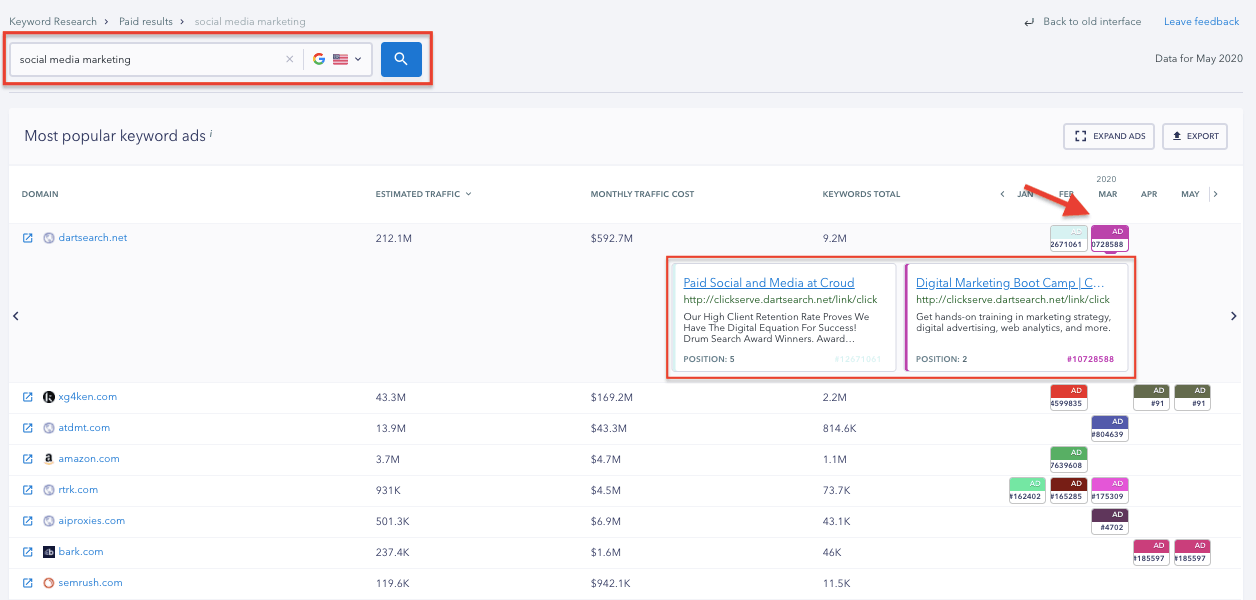
Task: Open xg4ken.com external link icon
Action: click(x=28, y=397)
